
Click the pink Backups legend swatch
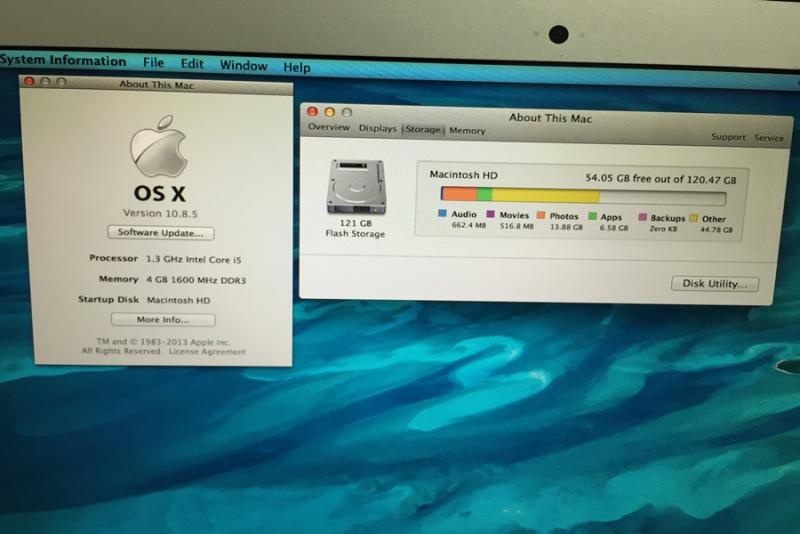click(x=643, y=217)
